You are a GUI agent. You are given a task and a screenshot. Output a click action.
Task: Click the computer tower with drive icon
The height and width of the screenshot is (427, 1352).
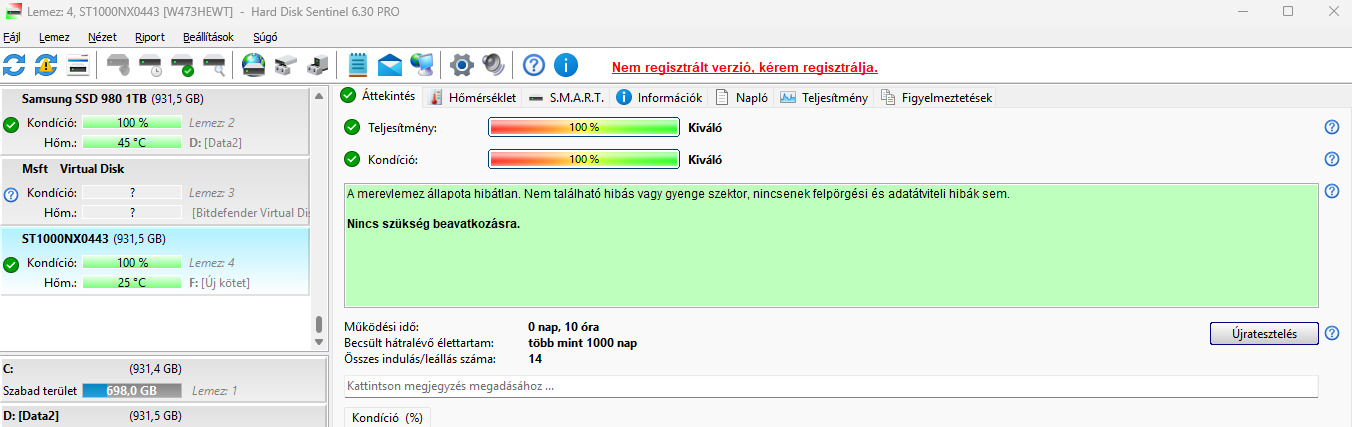[x=318, y=66]
